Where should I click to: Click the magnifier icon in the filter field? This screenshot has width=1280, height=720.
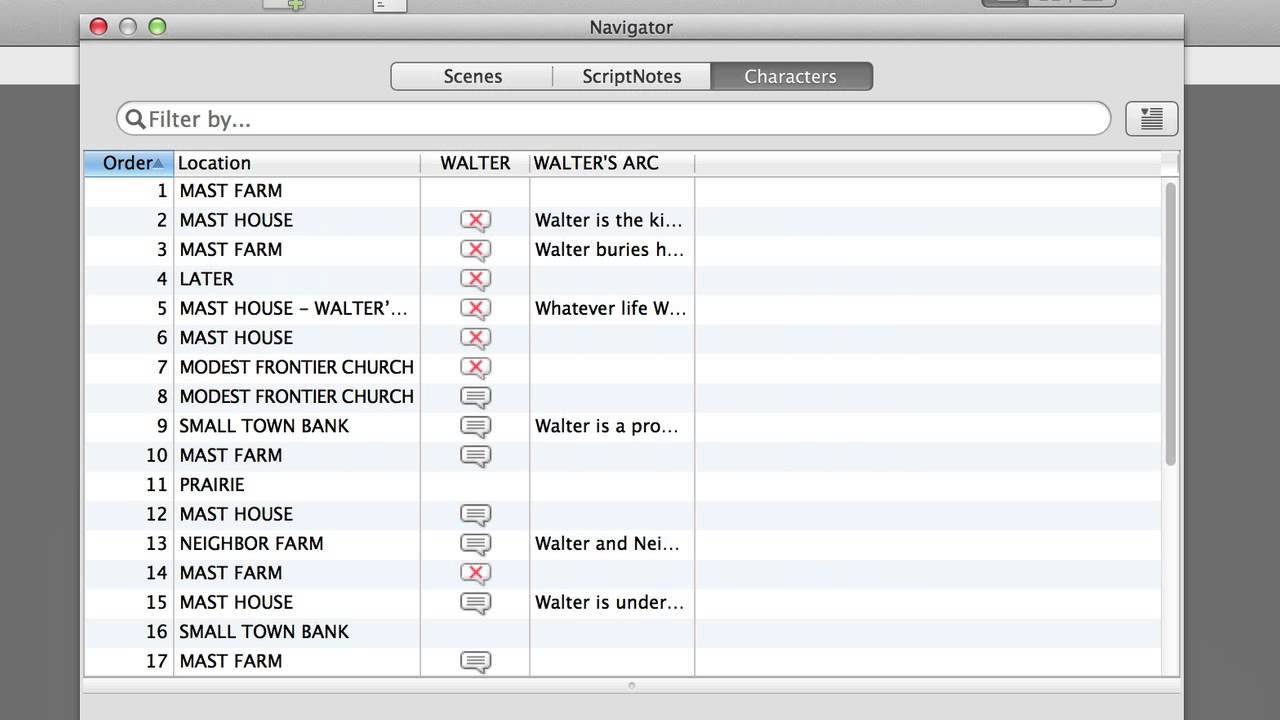(x=135, y=120)
